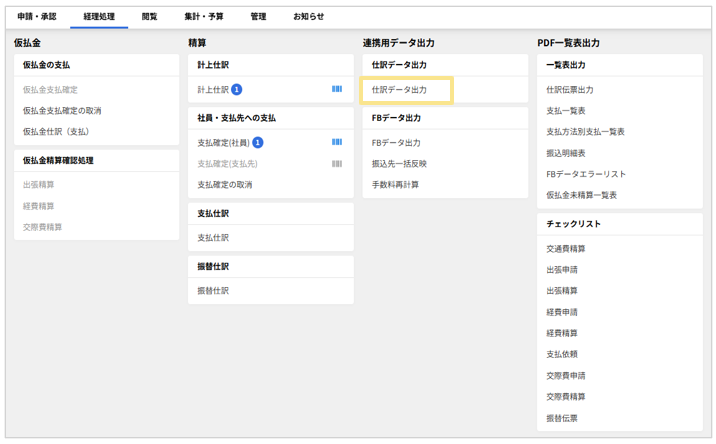This screenshot has height=444, width=716.
Task: Open FBデータエラーリスト link
Action: coord(586,174)
